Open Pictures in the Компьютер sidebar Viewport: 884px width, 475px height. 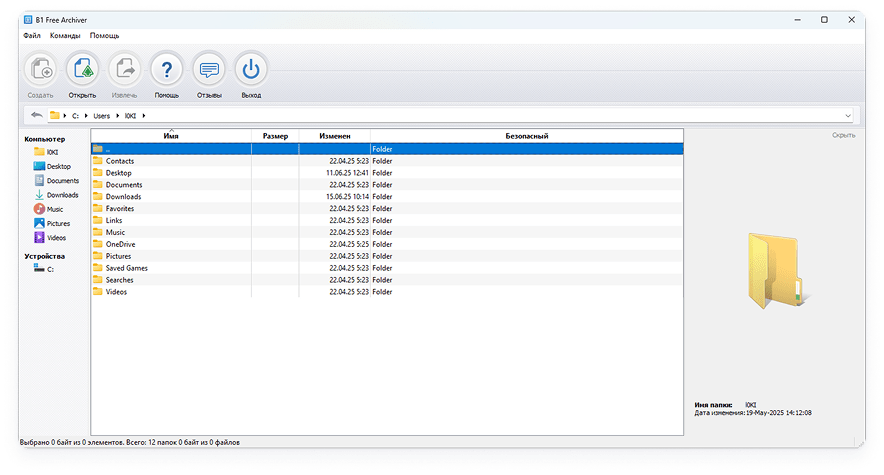[x=52, y=224]
